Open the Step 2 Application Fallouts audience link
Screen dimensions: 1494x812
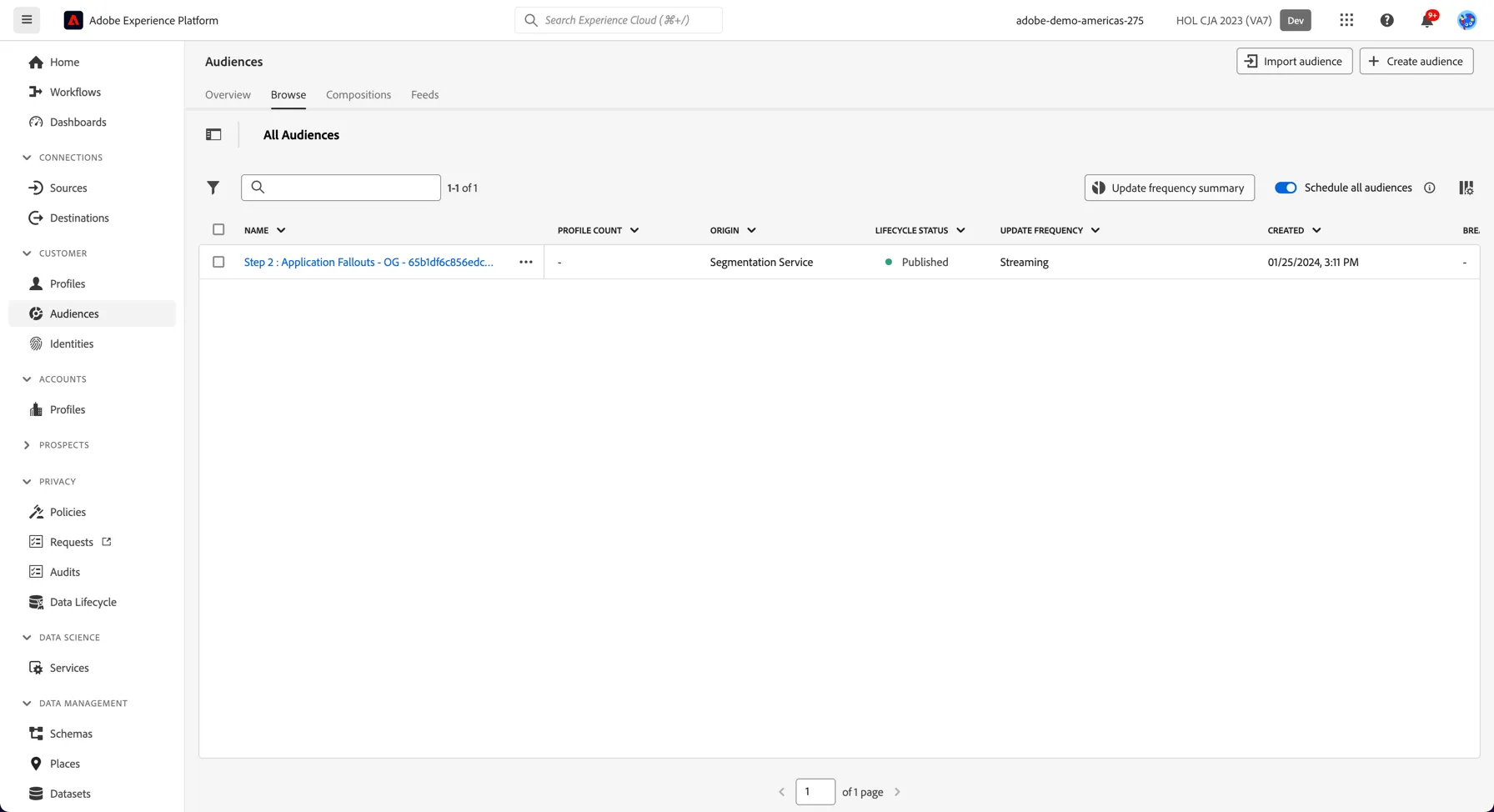pyautogui.click(x=368, y=262)
